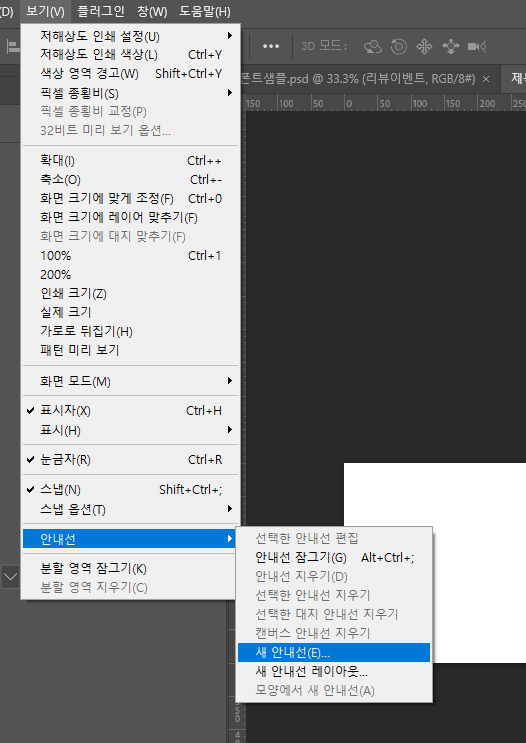Select 인쇄 크기(Z)
This screenshot has width=526, height=743.
tap(131, 293)
